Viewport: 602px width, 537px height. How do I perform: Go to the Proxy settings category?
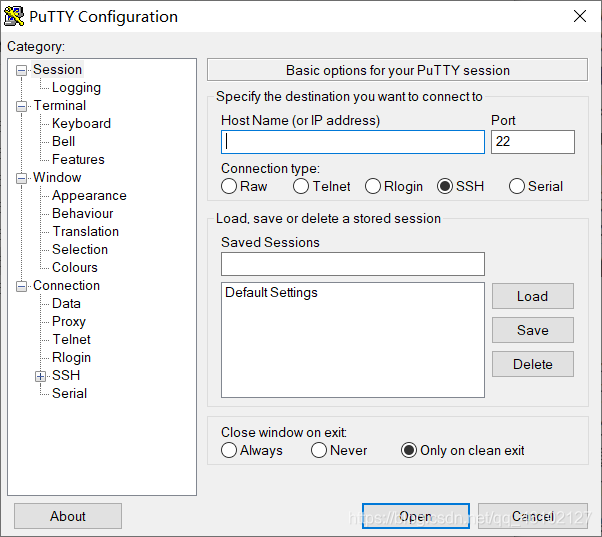(x=69, y=322)
